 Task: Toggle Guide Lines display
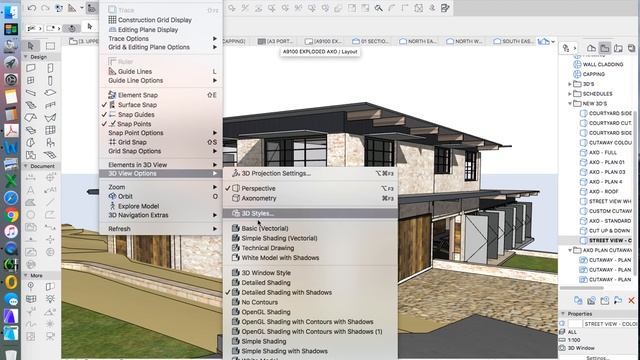[161, 71]
